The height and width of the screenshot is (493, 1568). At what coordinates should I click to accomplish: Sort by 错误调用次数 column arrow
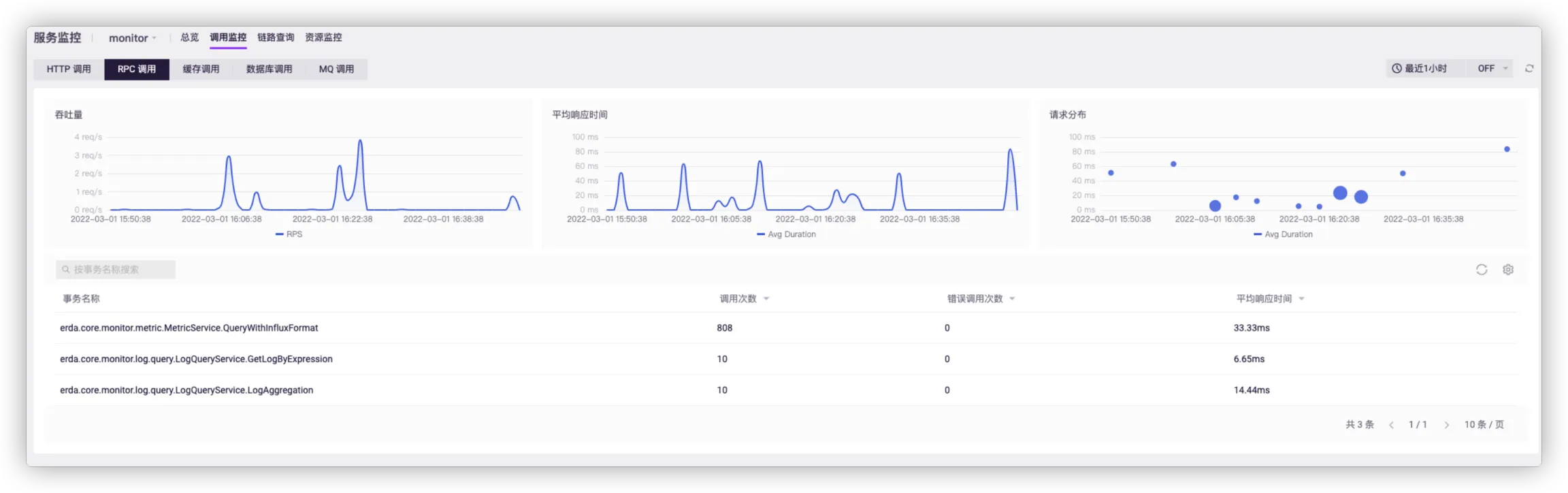pyautogui.click(x=1012, y=299)
